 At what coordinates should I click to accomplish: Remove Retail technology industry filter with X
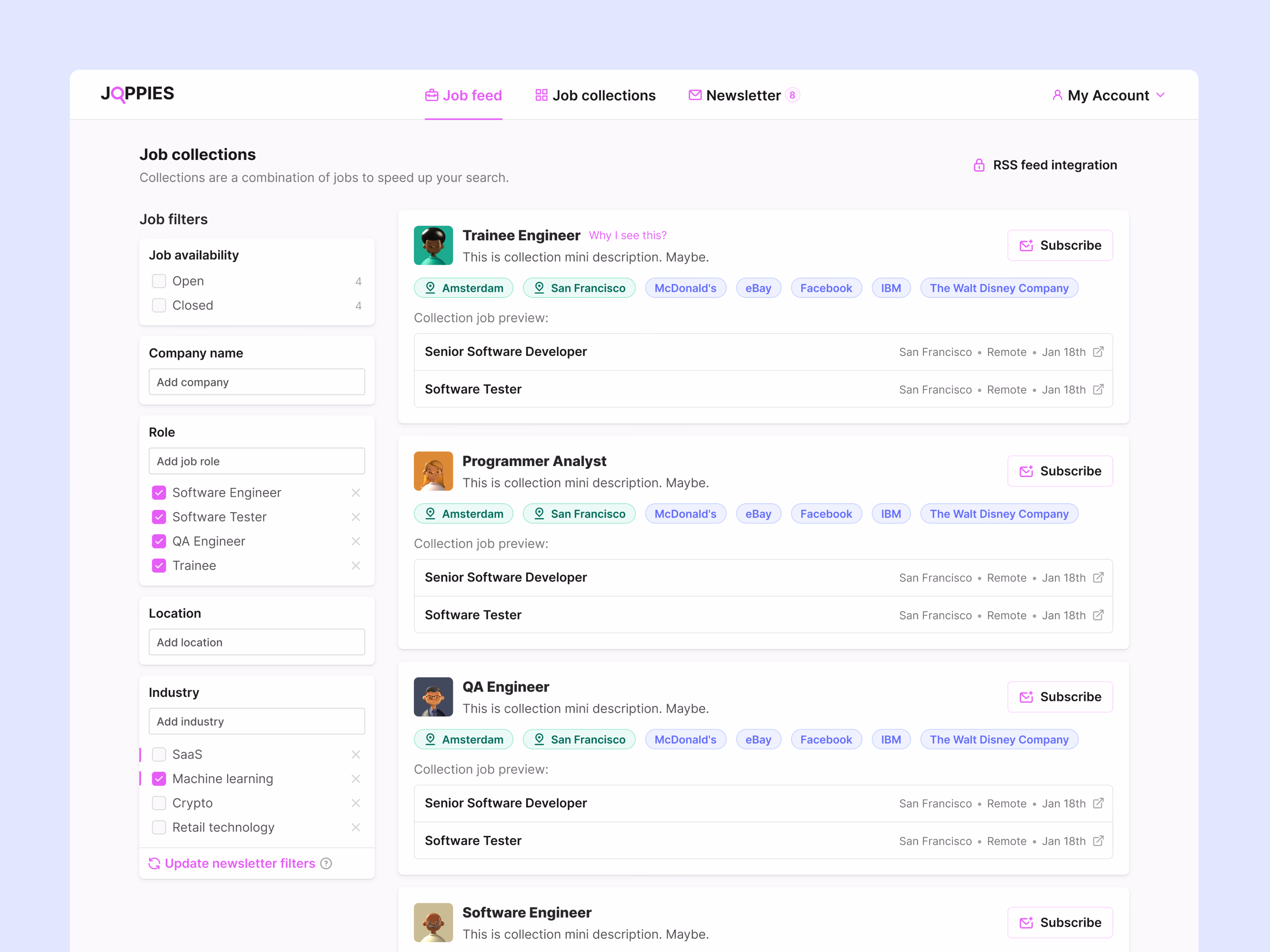(356, 827)
